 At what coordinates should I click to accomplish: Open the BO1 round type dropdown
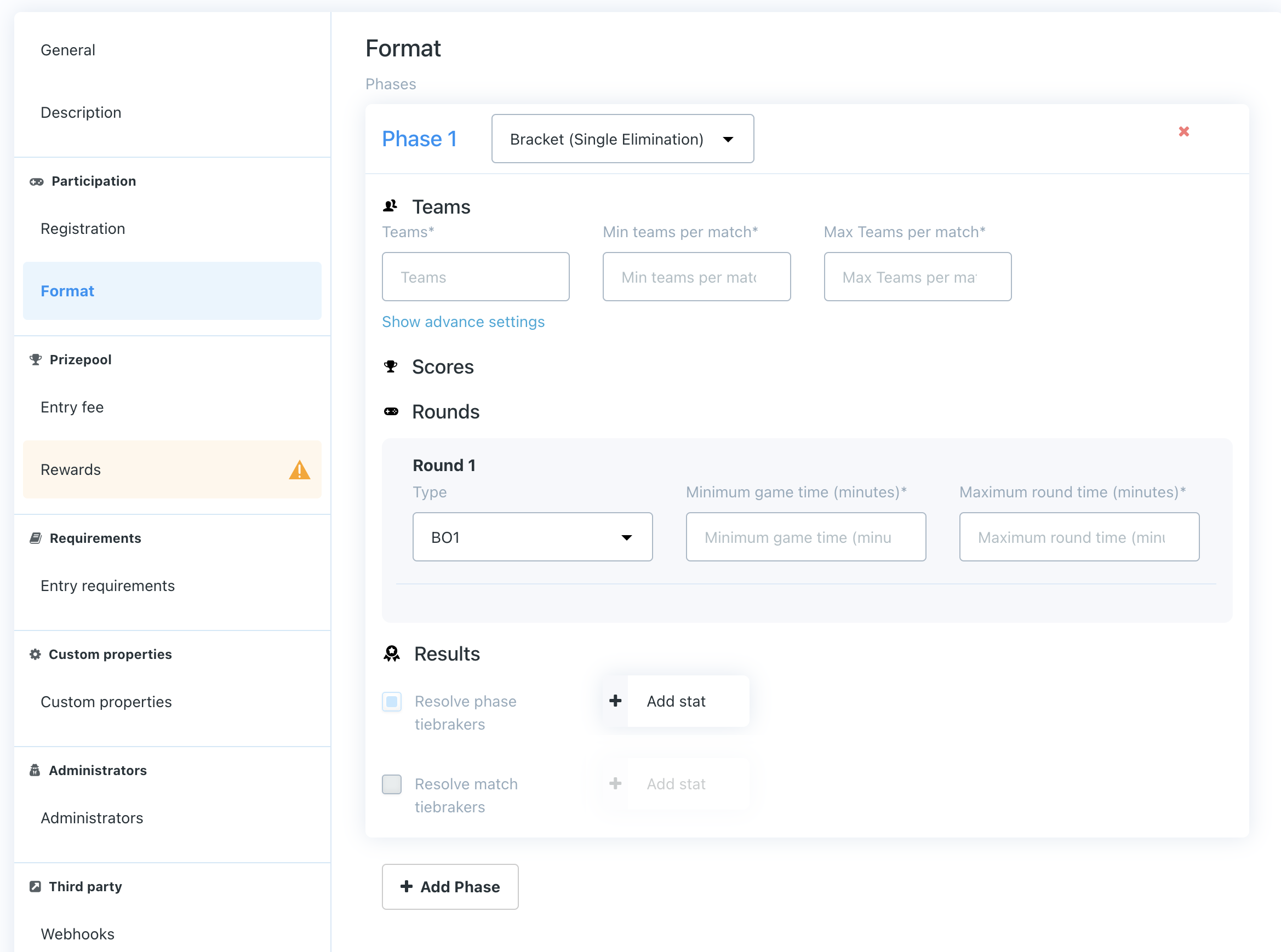click(531, 537)
